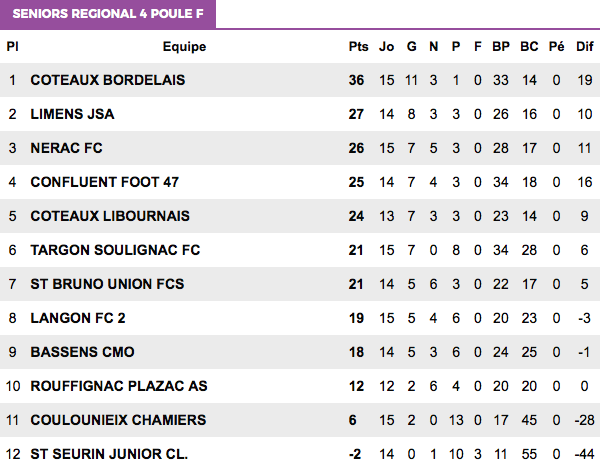The width and height of the screenshot is (602, 473).
Task: Click the Jo column header
Action: [387, 47]
